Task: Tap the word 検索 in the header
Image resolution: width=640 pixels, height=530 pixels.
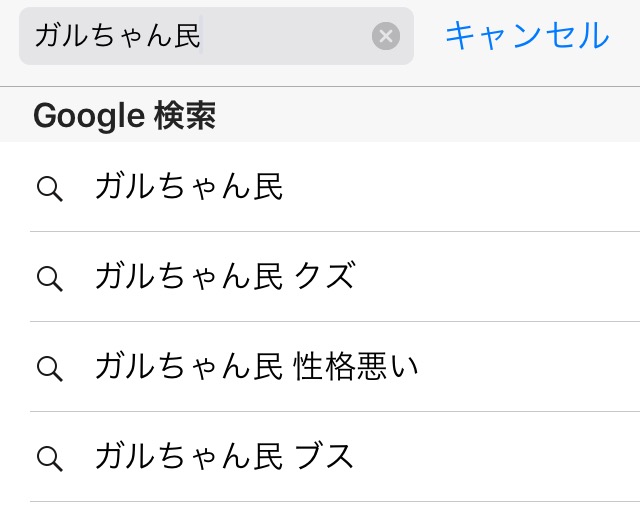Action: point(185,116)
